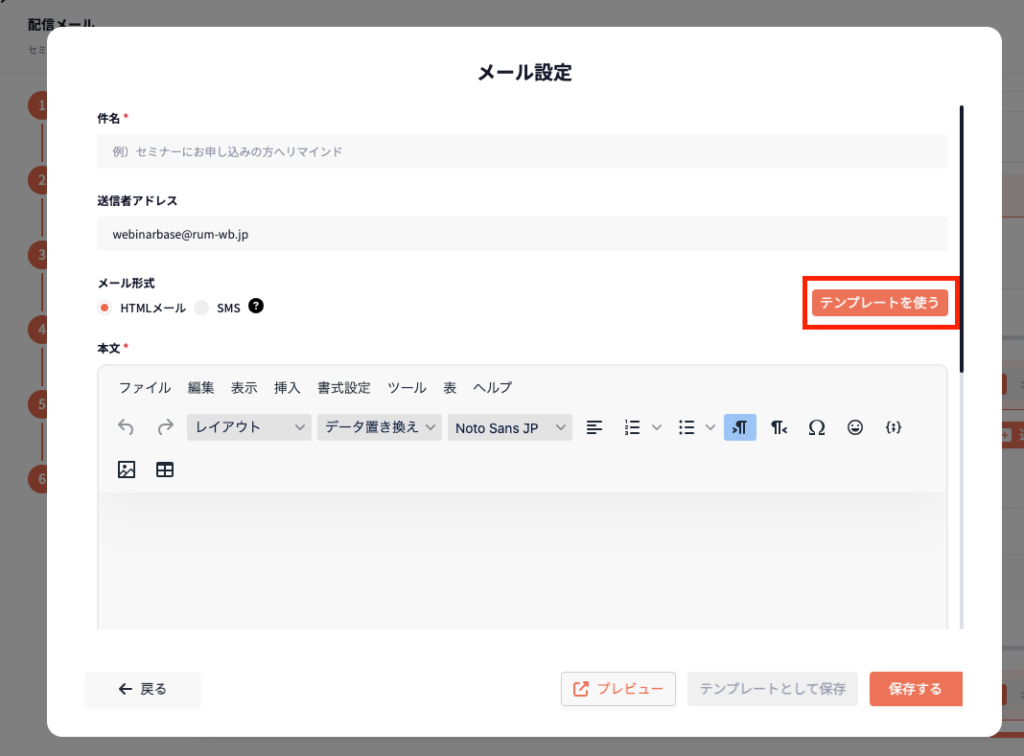Click the 件名 subject input field

click(x=521, y=152)
